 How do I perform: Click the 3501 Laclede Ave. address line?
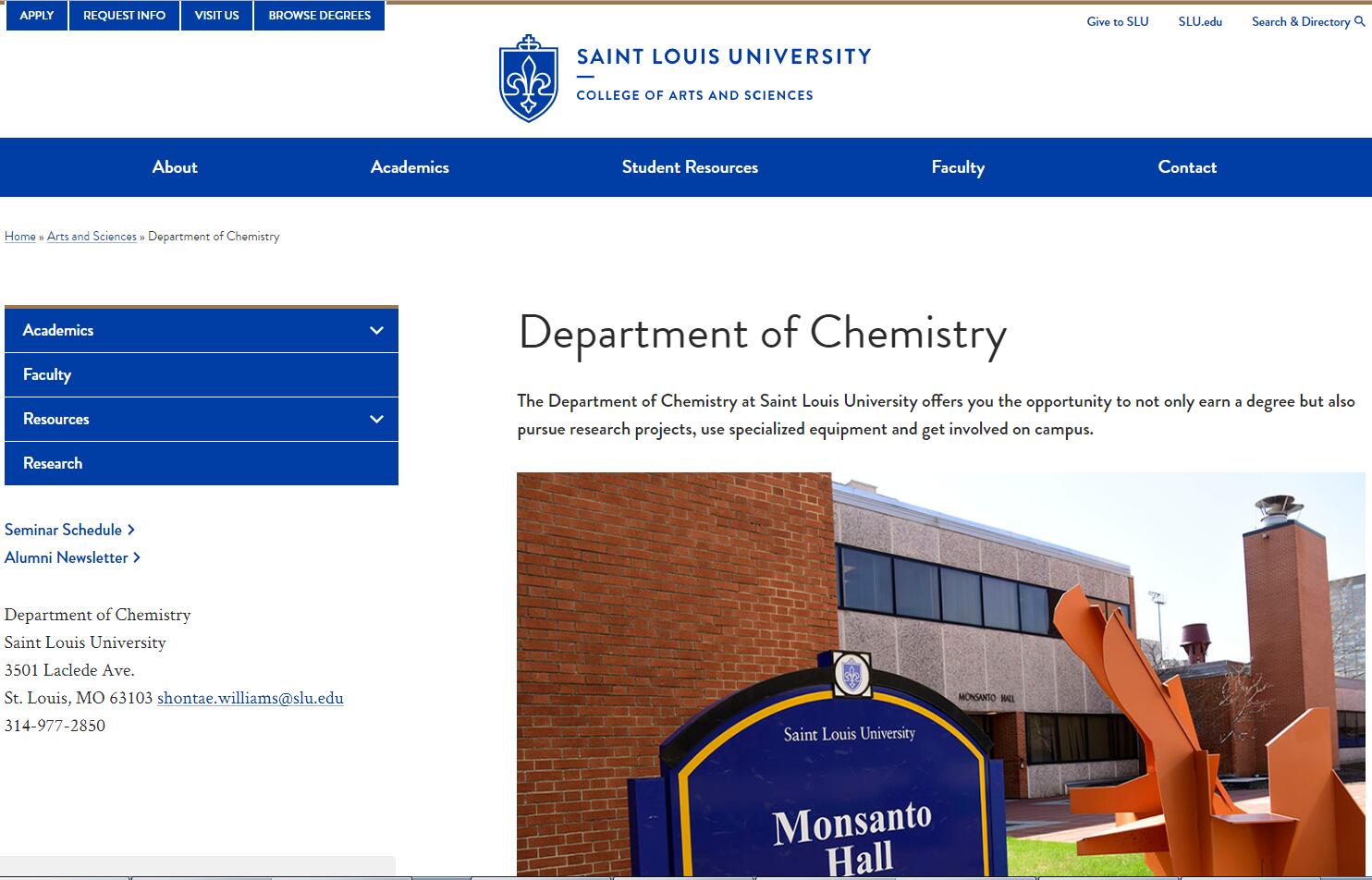click(69, 670)
